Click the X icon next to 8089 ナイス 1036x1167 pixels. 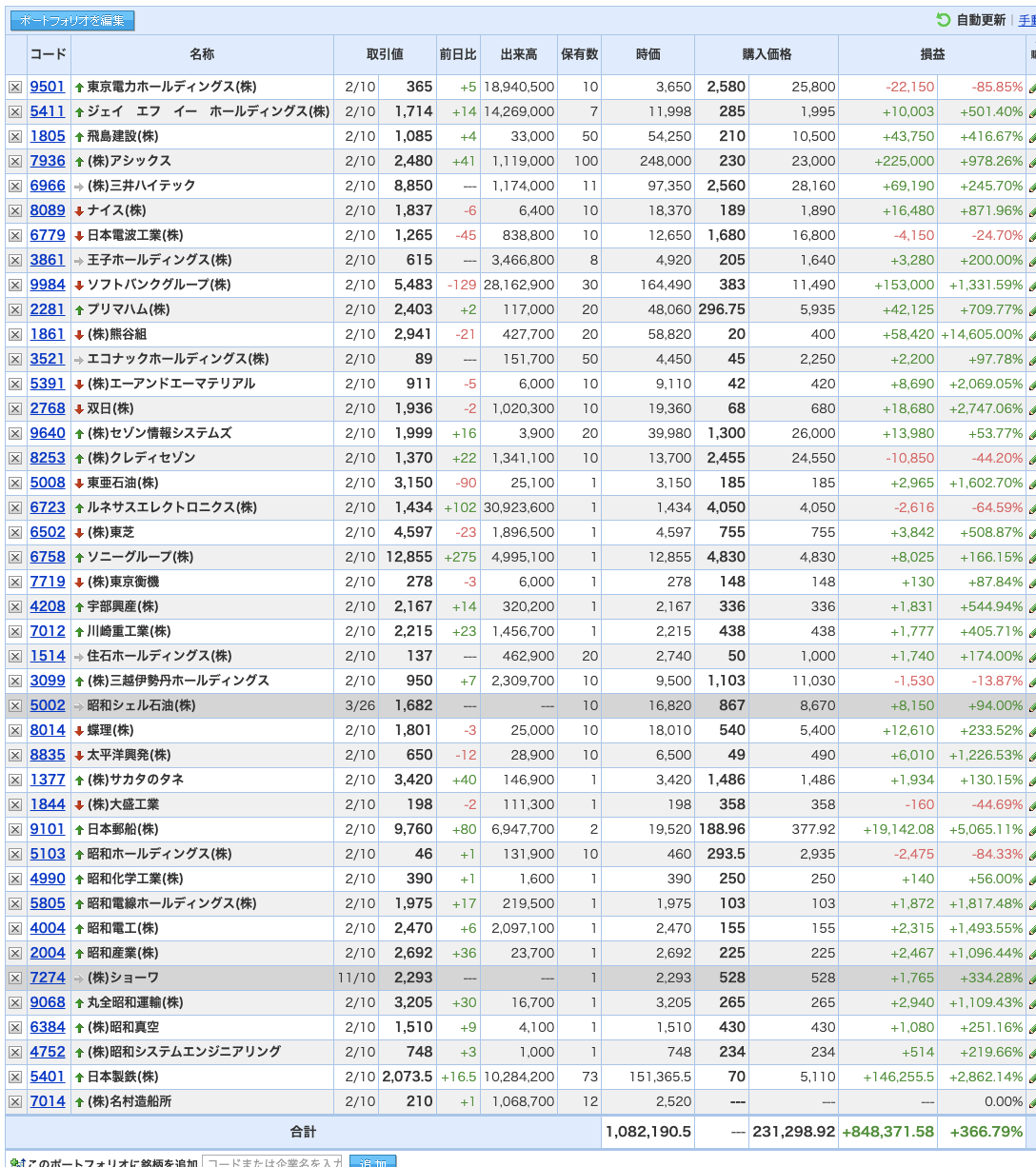pyautogui.click(x=15, y=210)
